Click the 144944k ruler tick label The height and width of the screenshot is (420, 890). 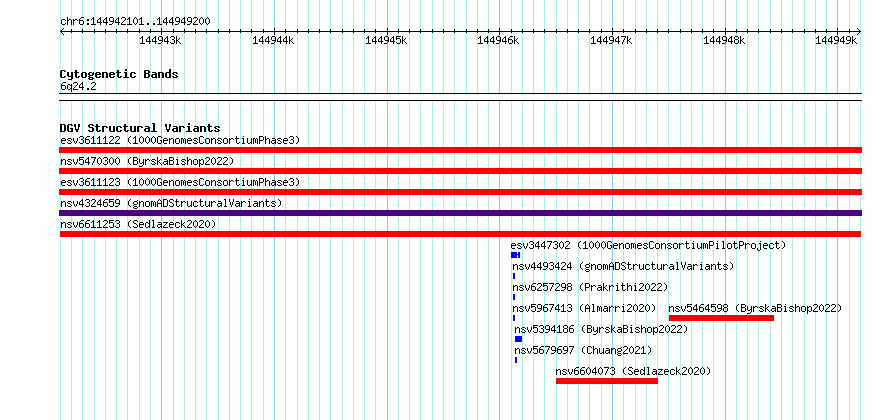click(274, 40)
